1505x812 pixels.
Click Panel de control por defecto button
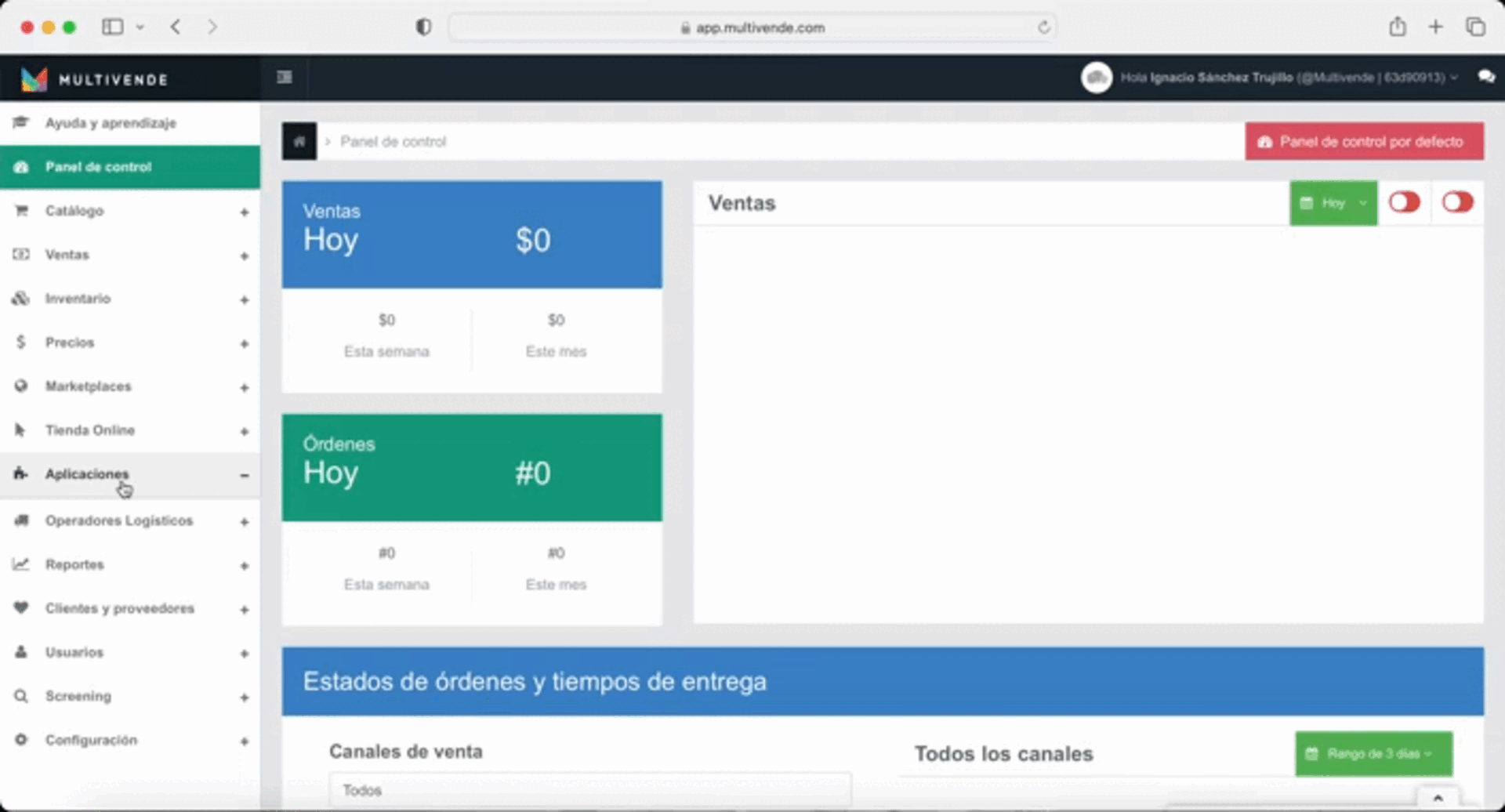tap(1363, 142)
